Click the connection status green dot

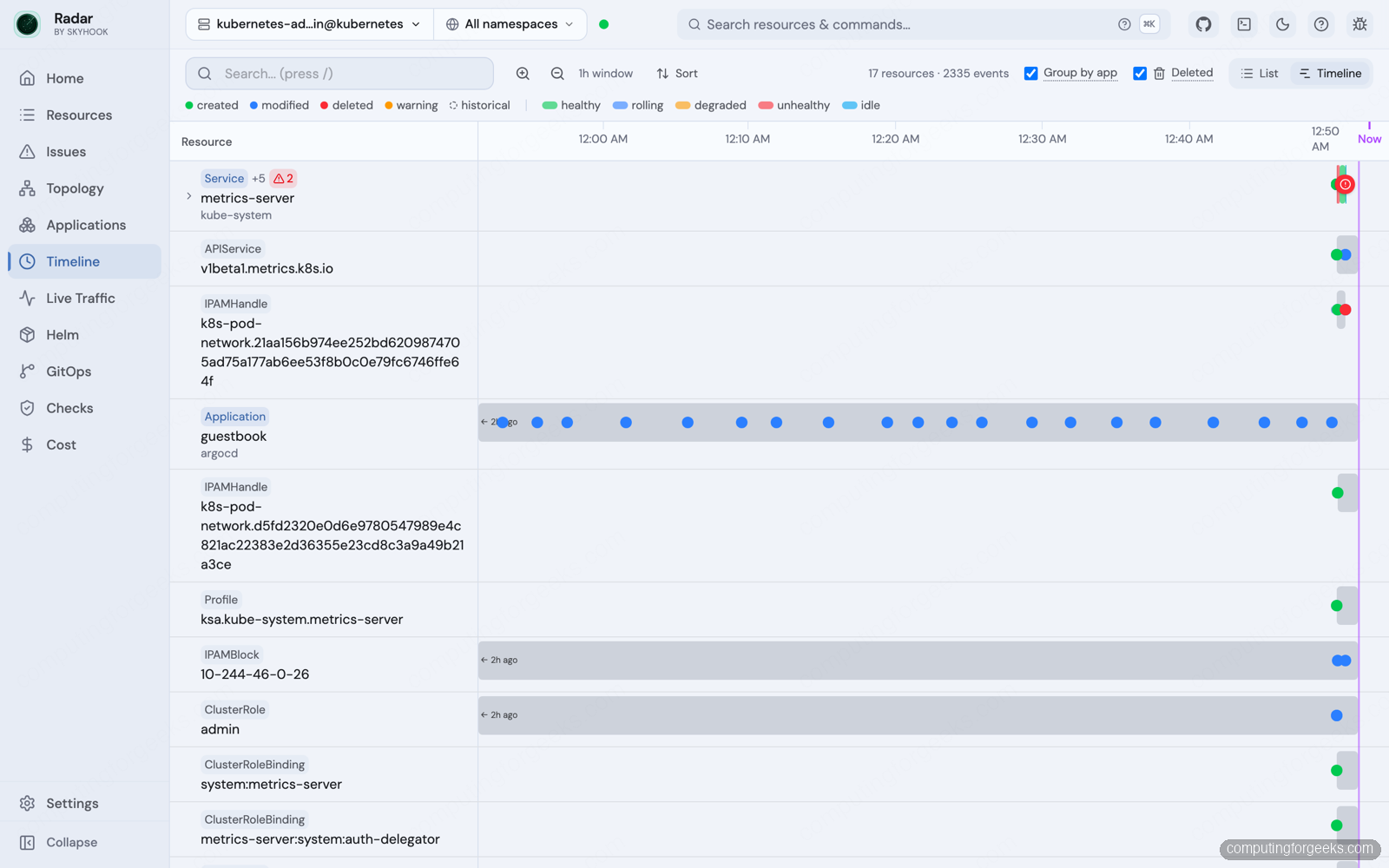(x=604, y=24)
